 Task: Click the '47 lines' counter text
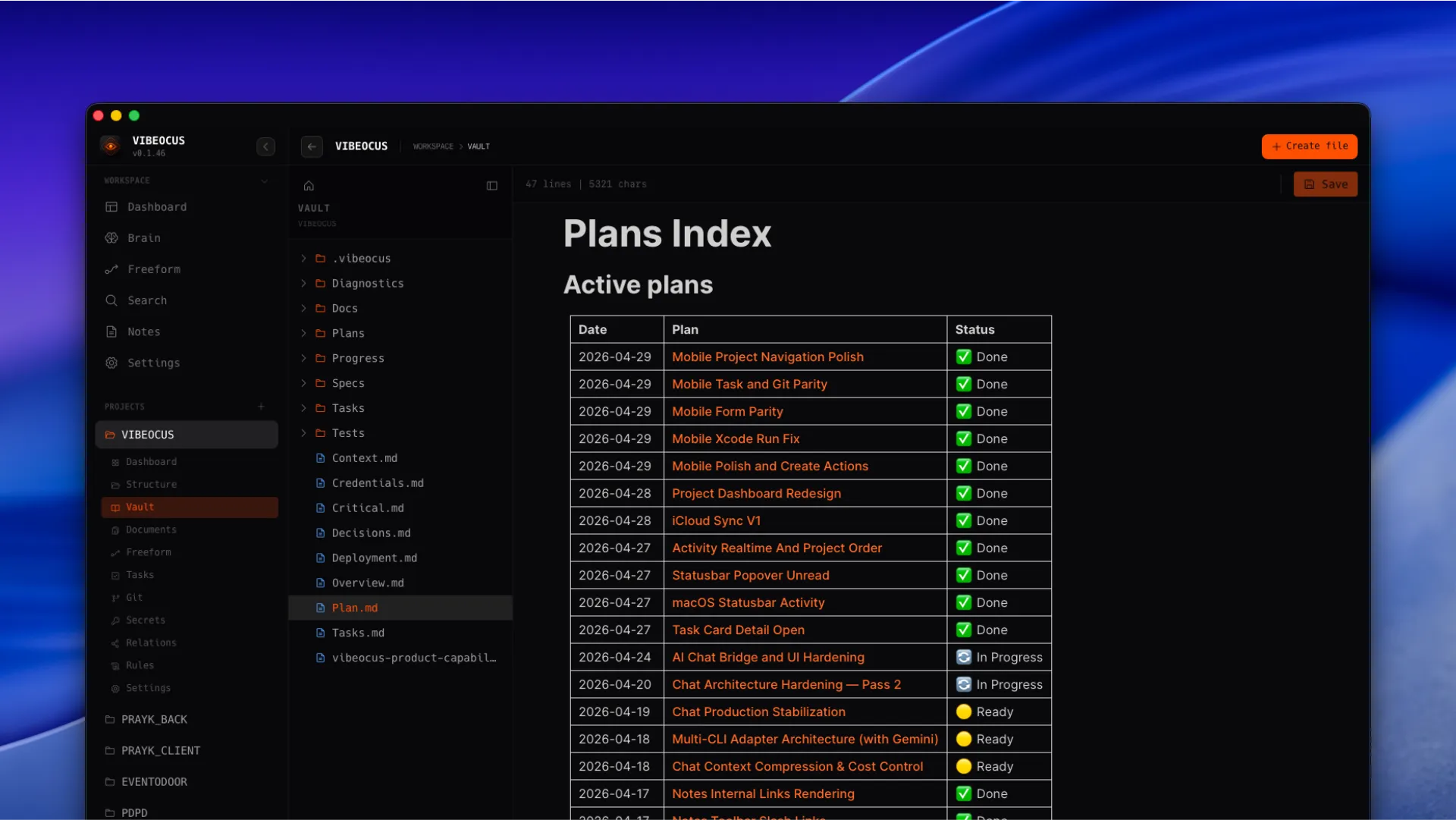[x=548, y=184]
